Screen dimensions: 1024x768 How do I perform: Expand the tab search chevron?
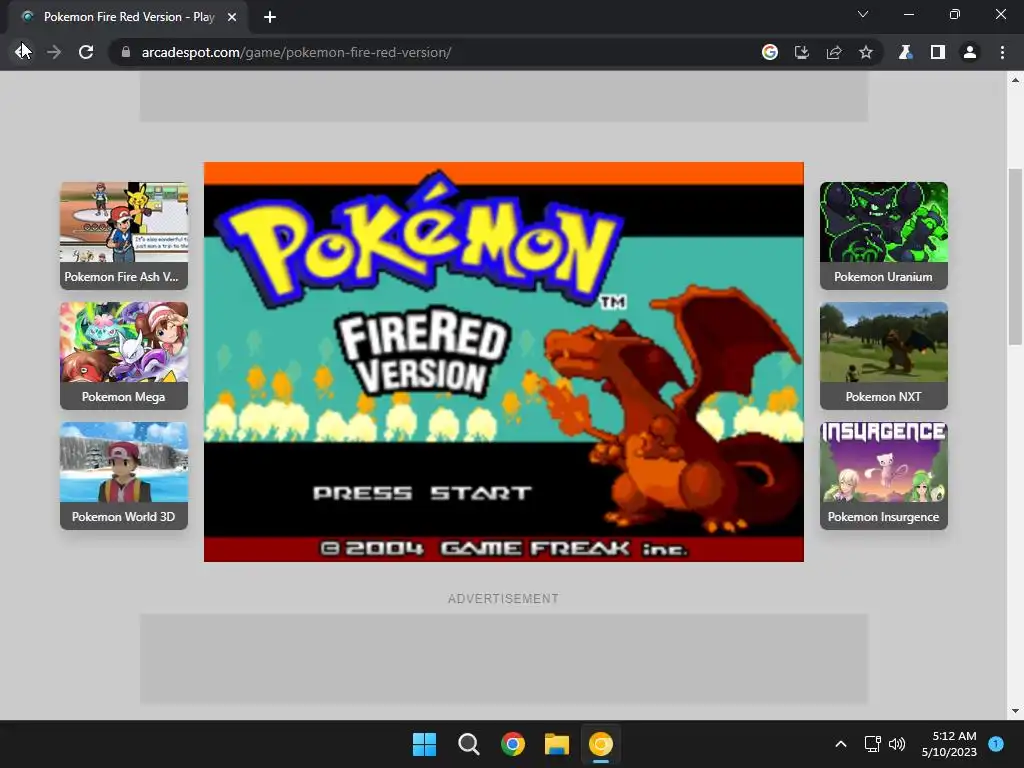point(863,14)
